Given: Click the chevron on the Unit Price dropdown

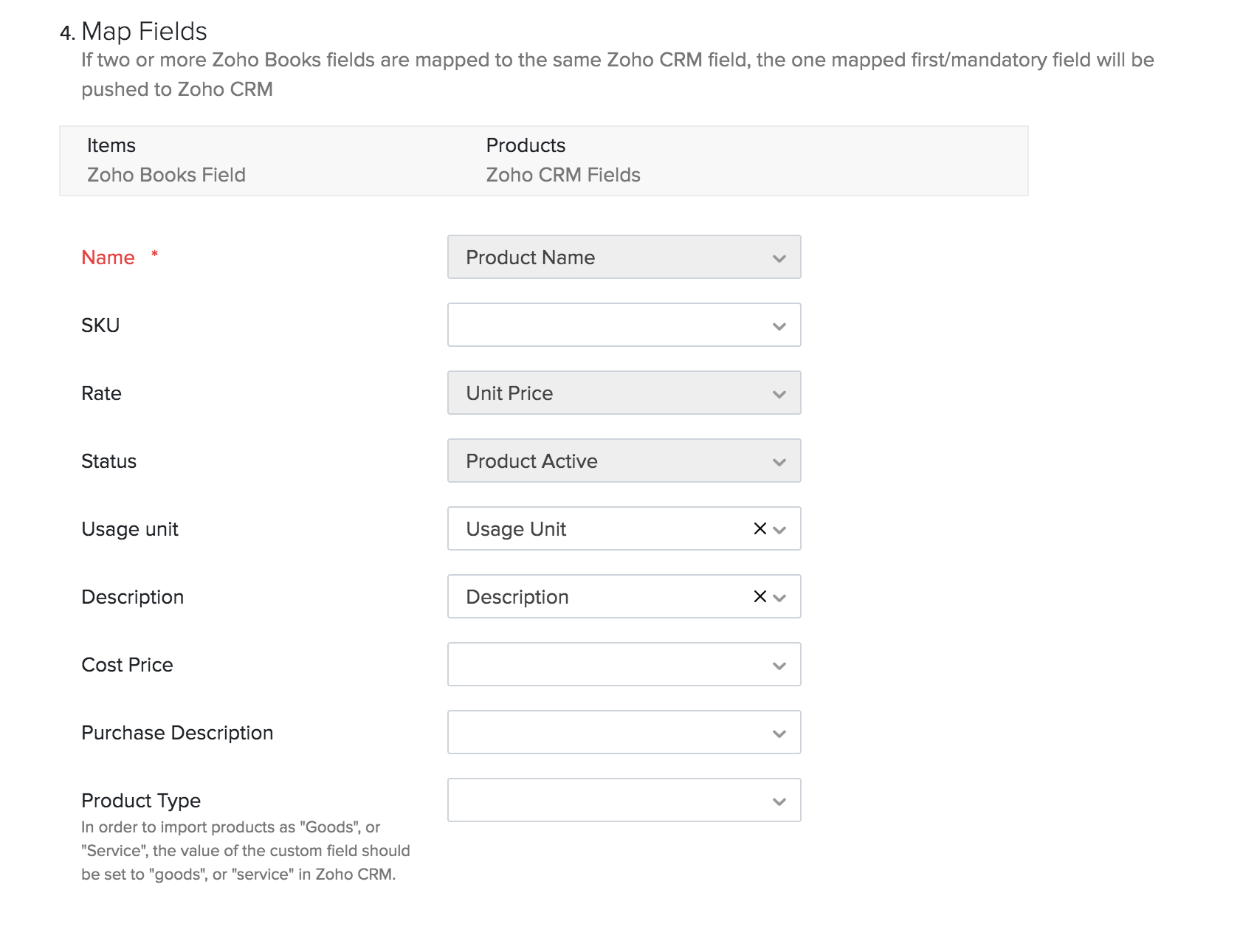Looking at the screenshot, I should (779, 393).
